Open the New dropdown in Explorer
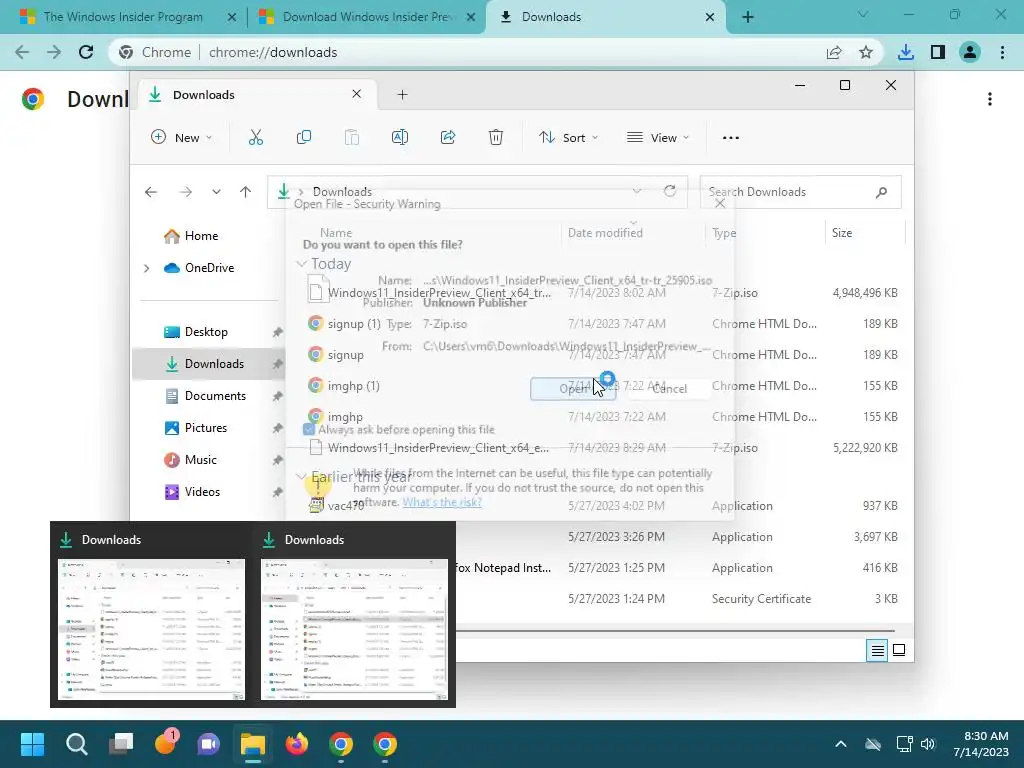This screenshot has width=1024, height=768. [182, 138]
